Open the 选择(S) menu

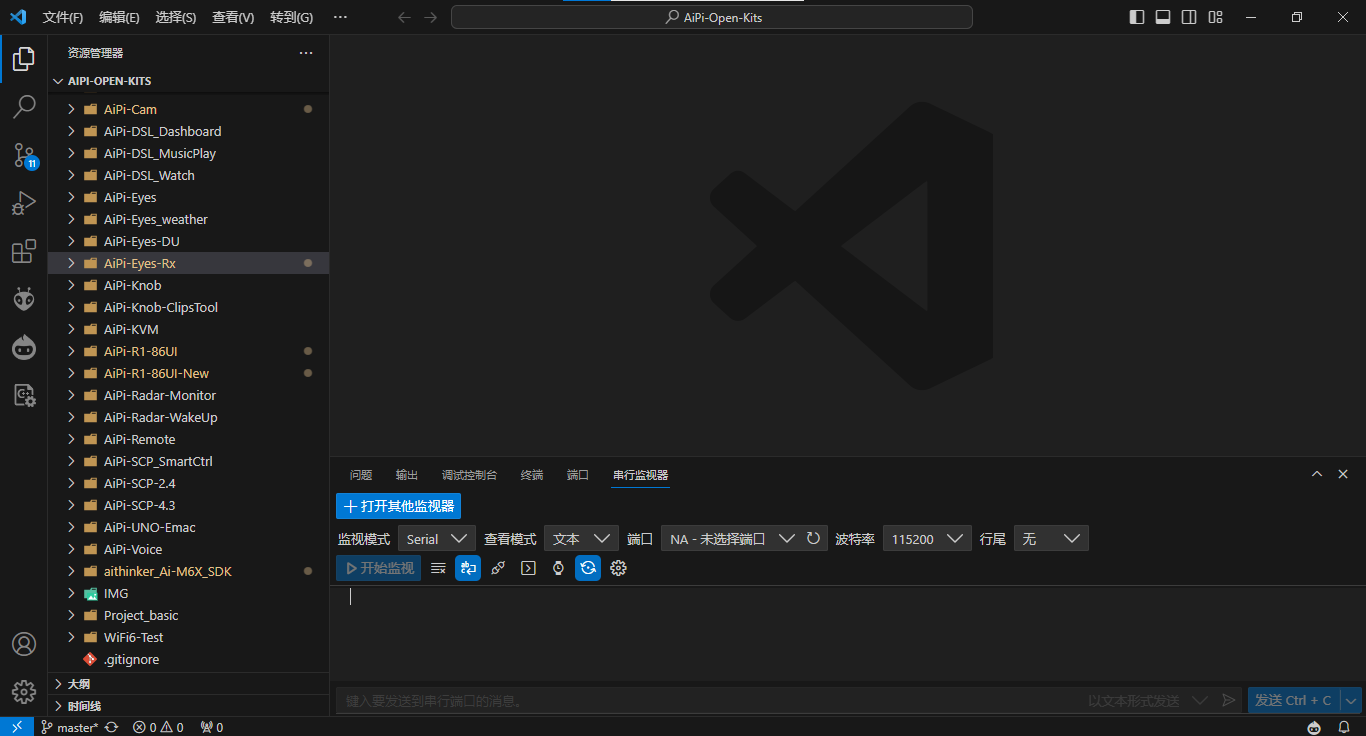176,17
